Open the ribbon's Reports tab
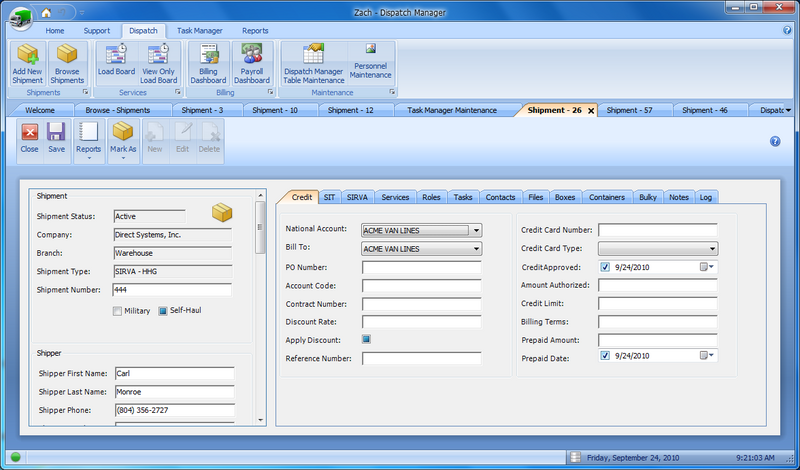This screenshot has width=800, height=470. (255, 31)
